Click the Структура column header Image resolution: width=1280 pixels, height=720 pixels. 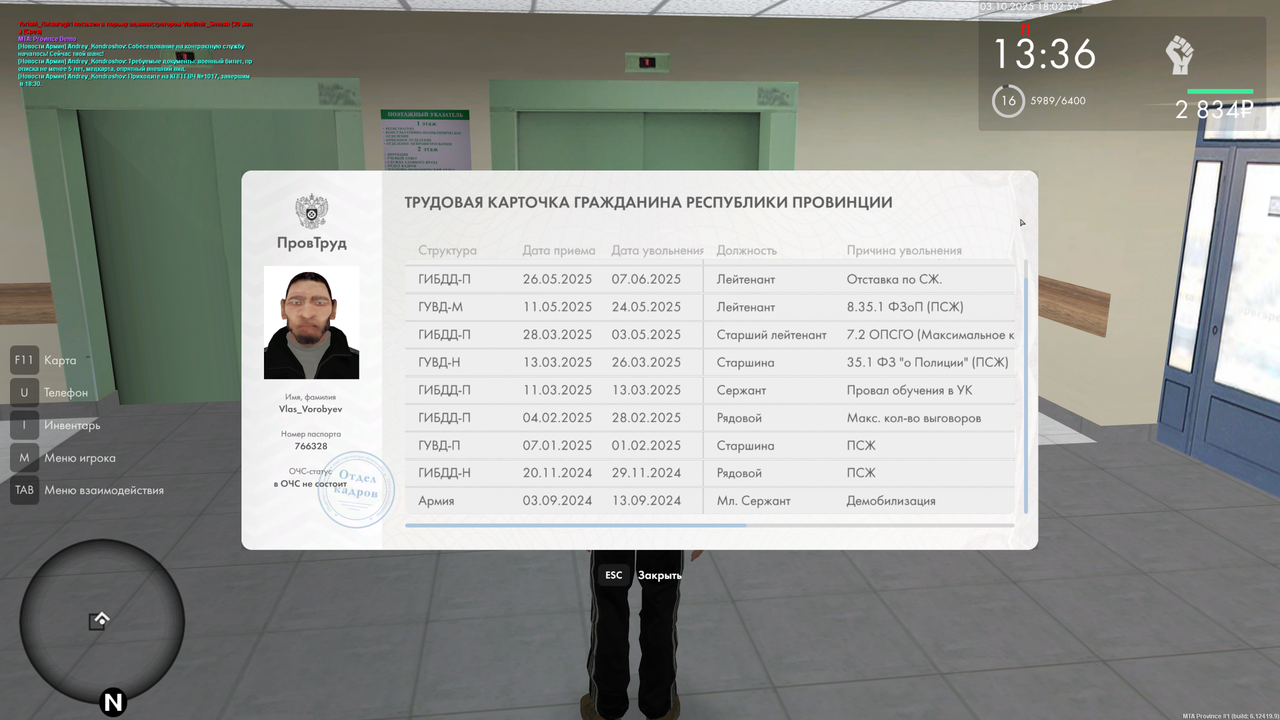[447, 250]
